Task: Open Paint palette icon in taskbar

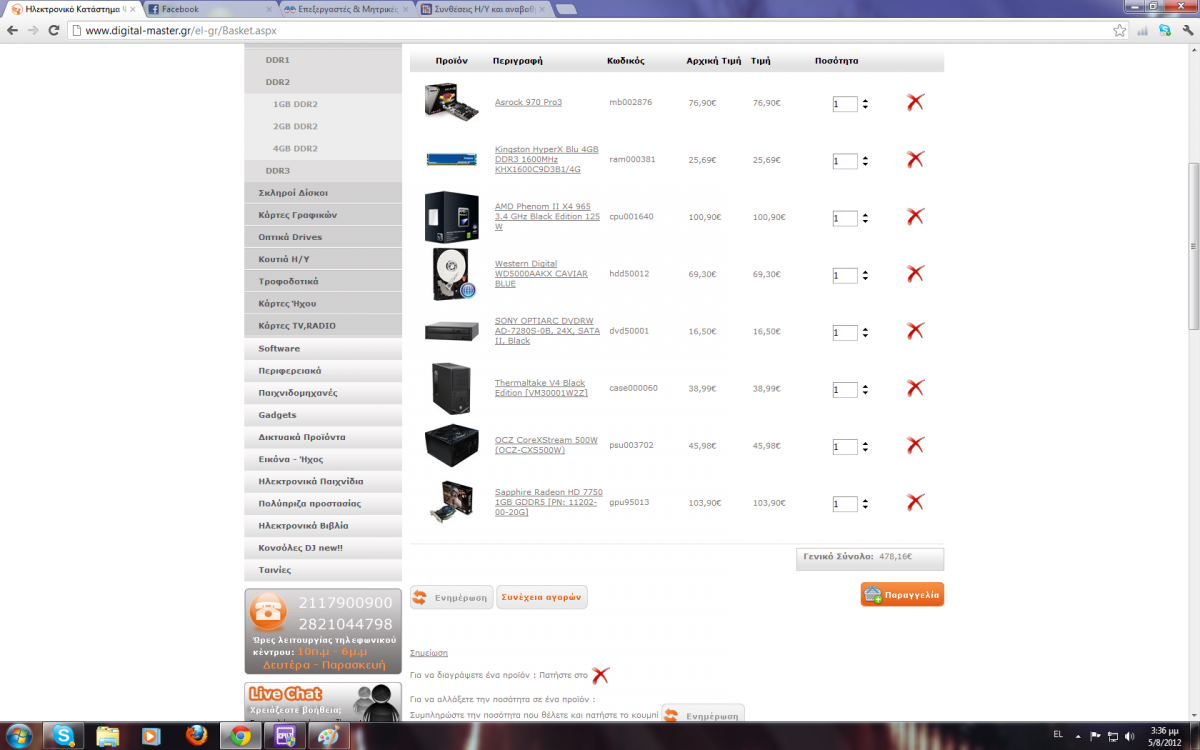Action: (327, 735)
